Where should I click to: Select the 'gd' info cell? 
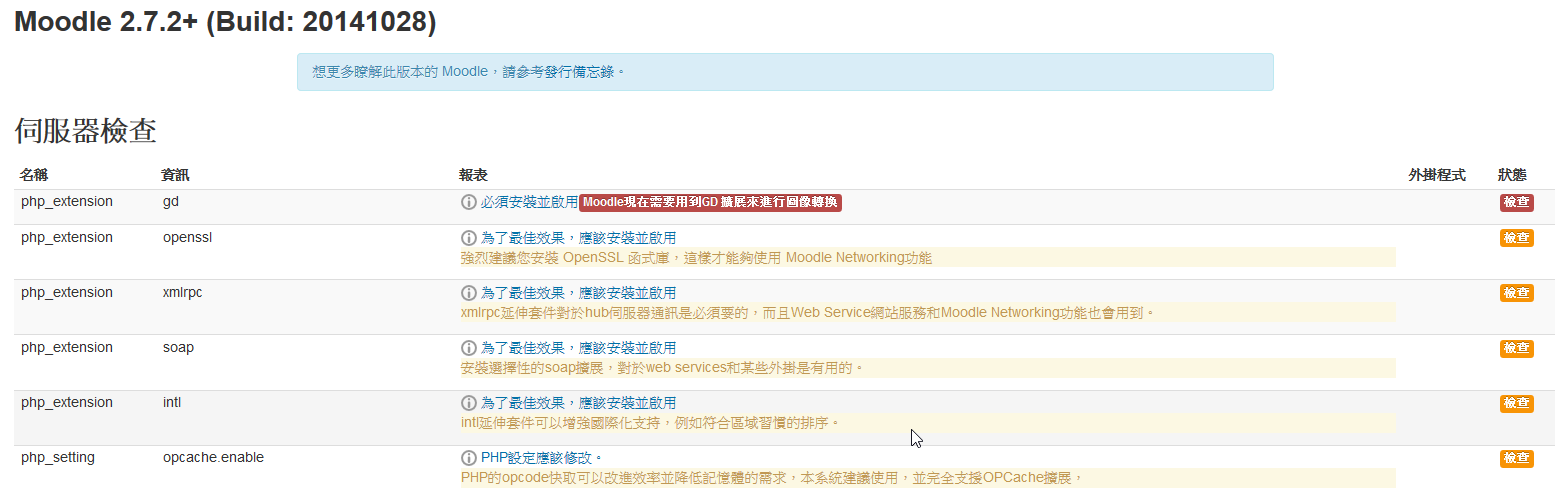point(171,201)
